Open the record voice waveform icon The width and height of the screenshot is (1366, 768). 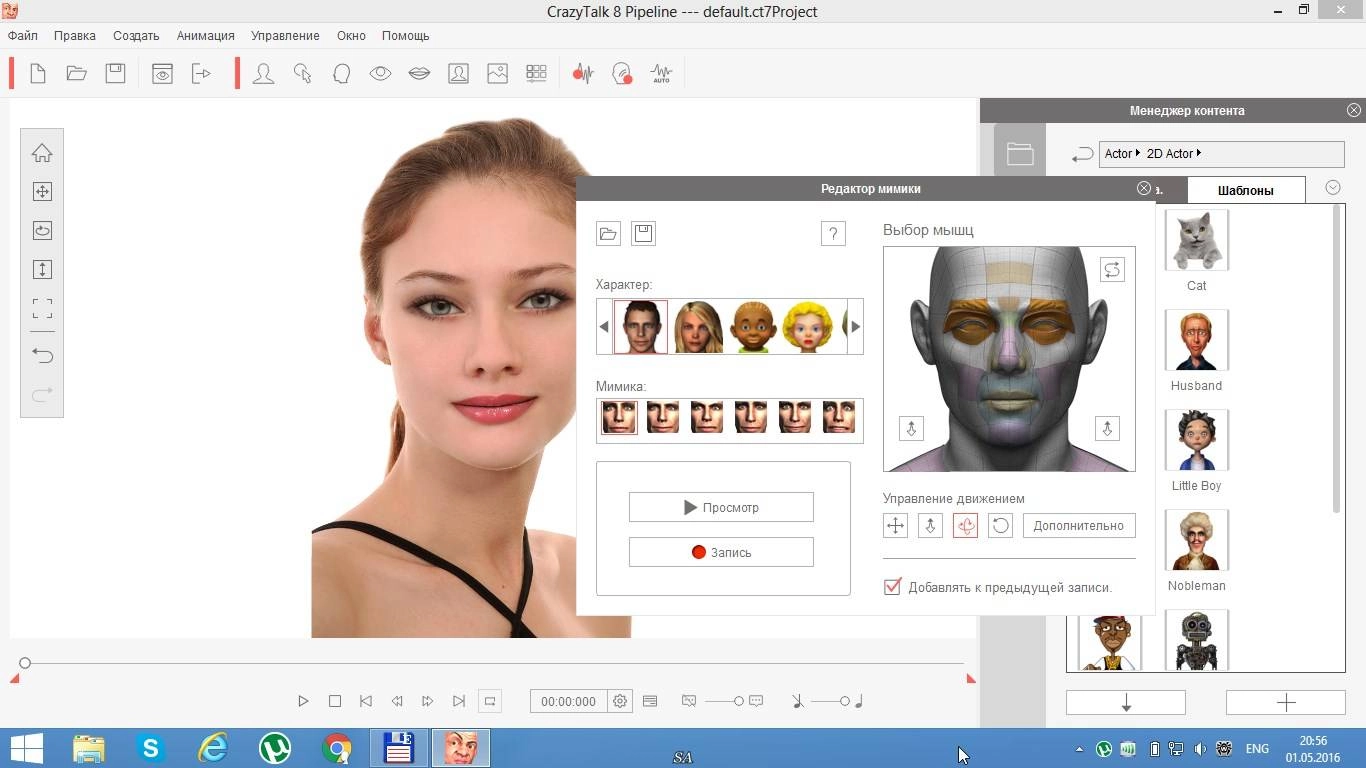(x=583, y=73)
